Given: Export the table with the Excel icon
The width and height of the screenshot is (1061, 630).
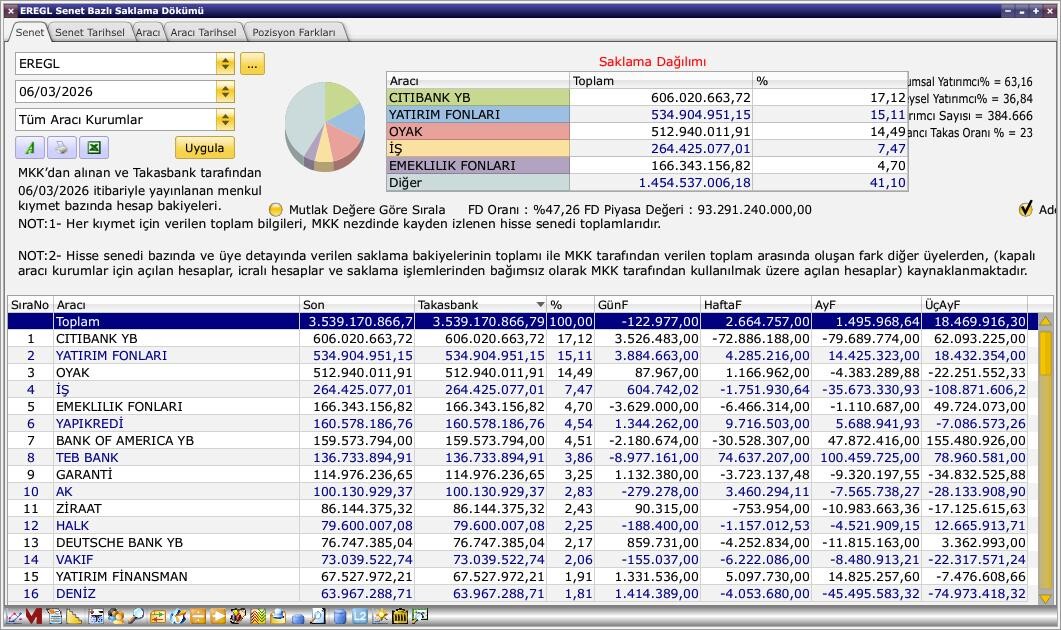Looking at the screenshot, I should pos(93,148).
